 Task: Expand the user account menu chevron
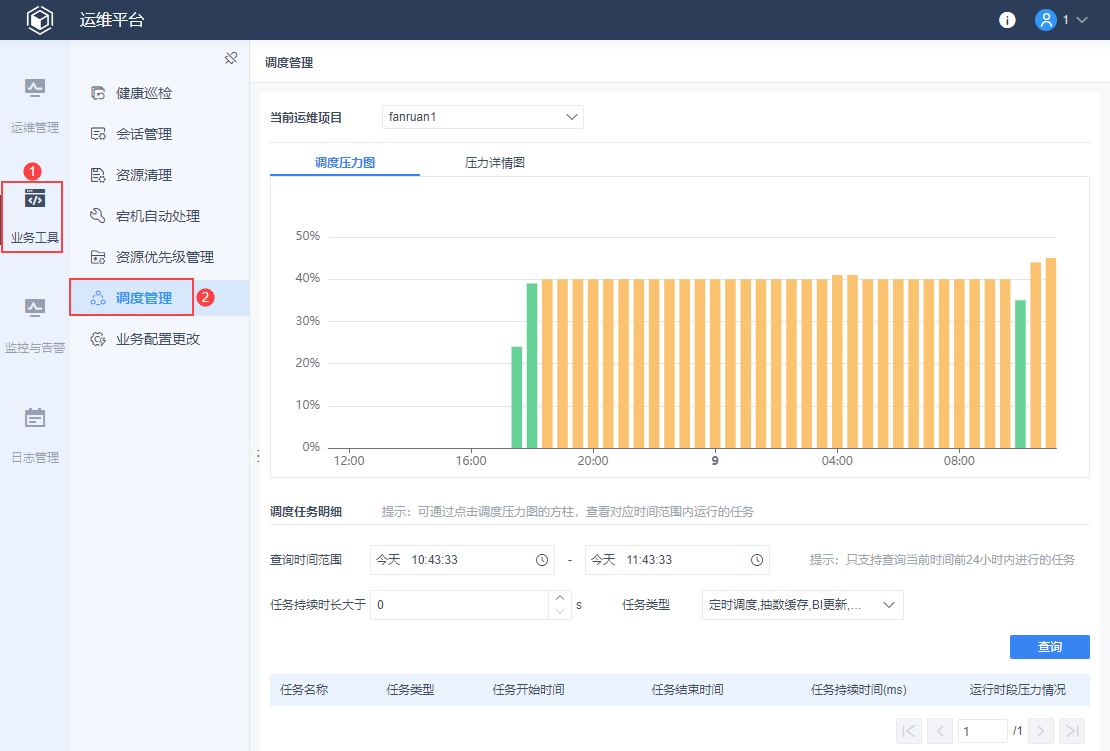point(1082,20)
